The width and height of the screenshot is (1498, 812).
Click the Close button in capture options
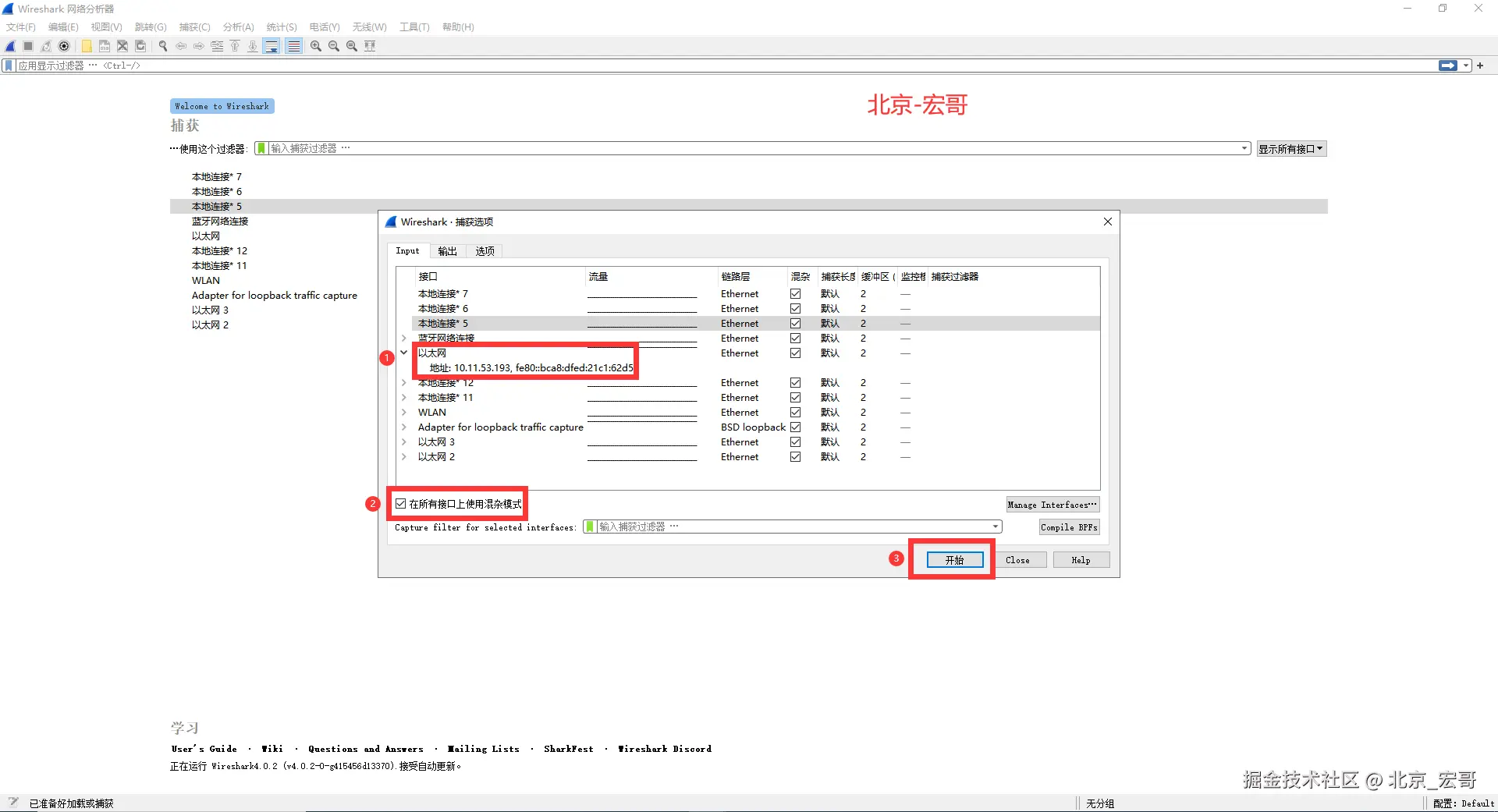[1017, 560]
